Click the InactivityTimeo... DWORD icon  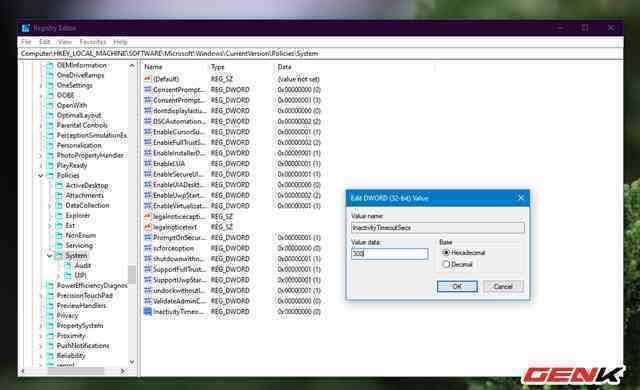pos(148,312)
